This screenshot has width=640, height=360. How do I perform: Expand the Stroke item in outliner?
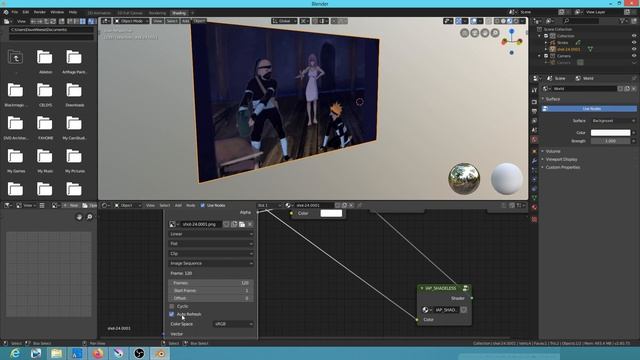(546, 42)
